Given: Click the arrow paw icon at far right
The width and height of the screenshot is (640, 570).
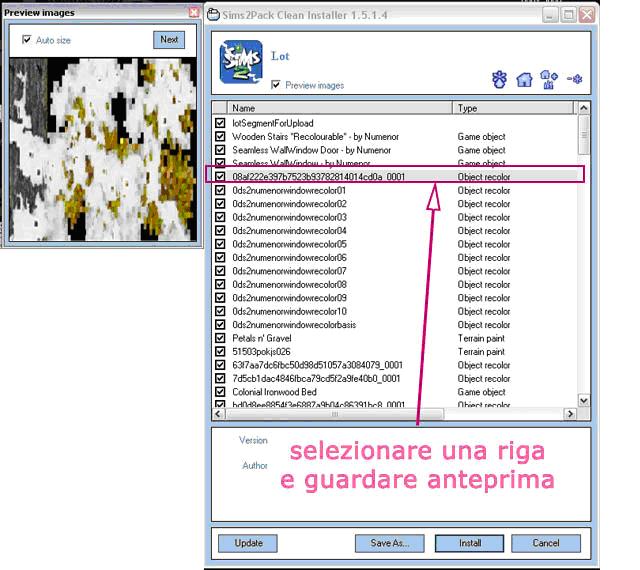Looking at the screenshot, I should pos(575,79).
